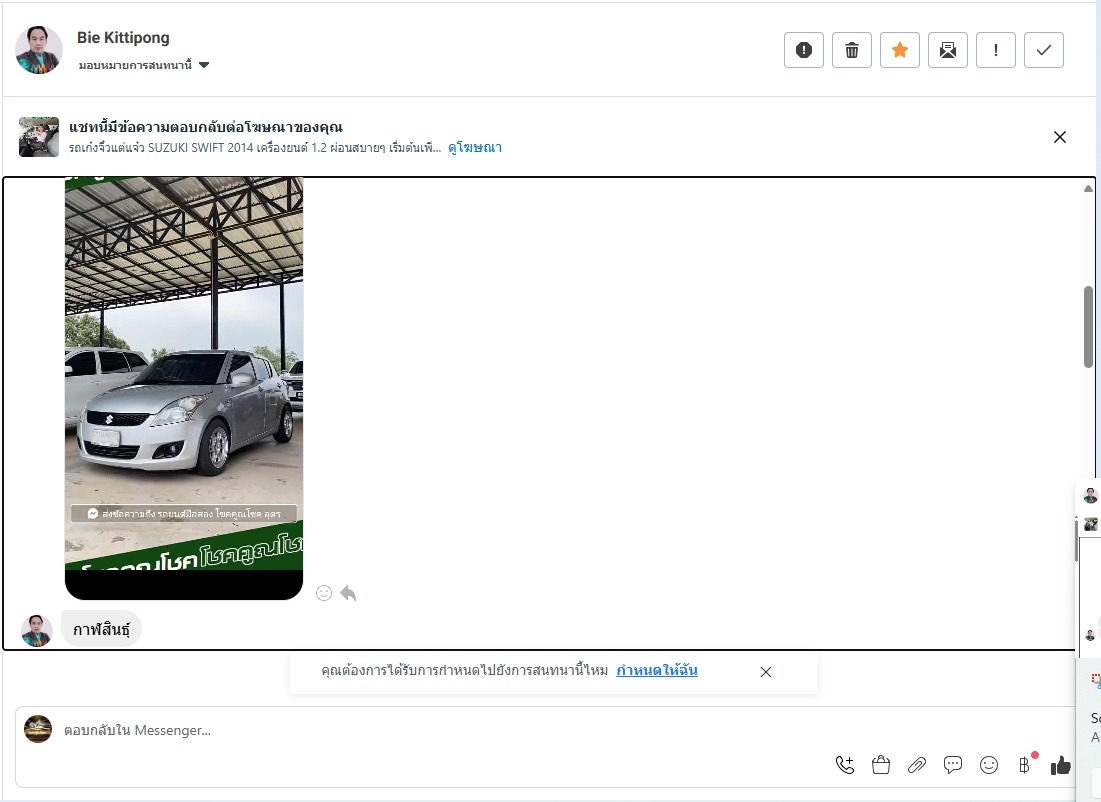This screenshot has height=802, width=1101.
Task: Open the baht payment request icon
Action: [x=1025, y=765]
